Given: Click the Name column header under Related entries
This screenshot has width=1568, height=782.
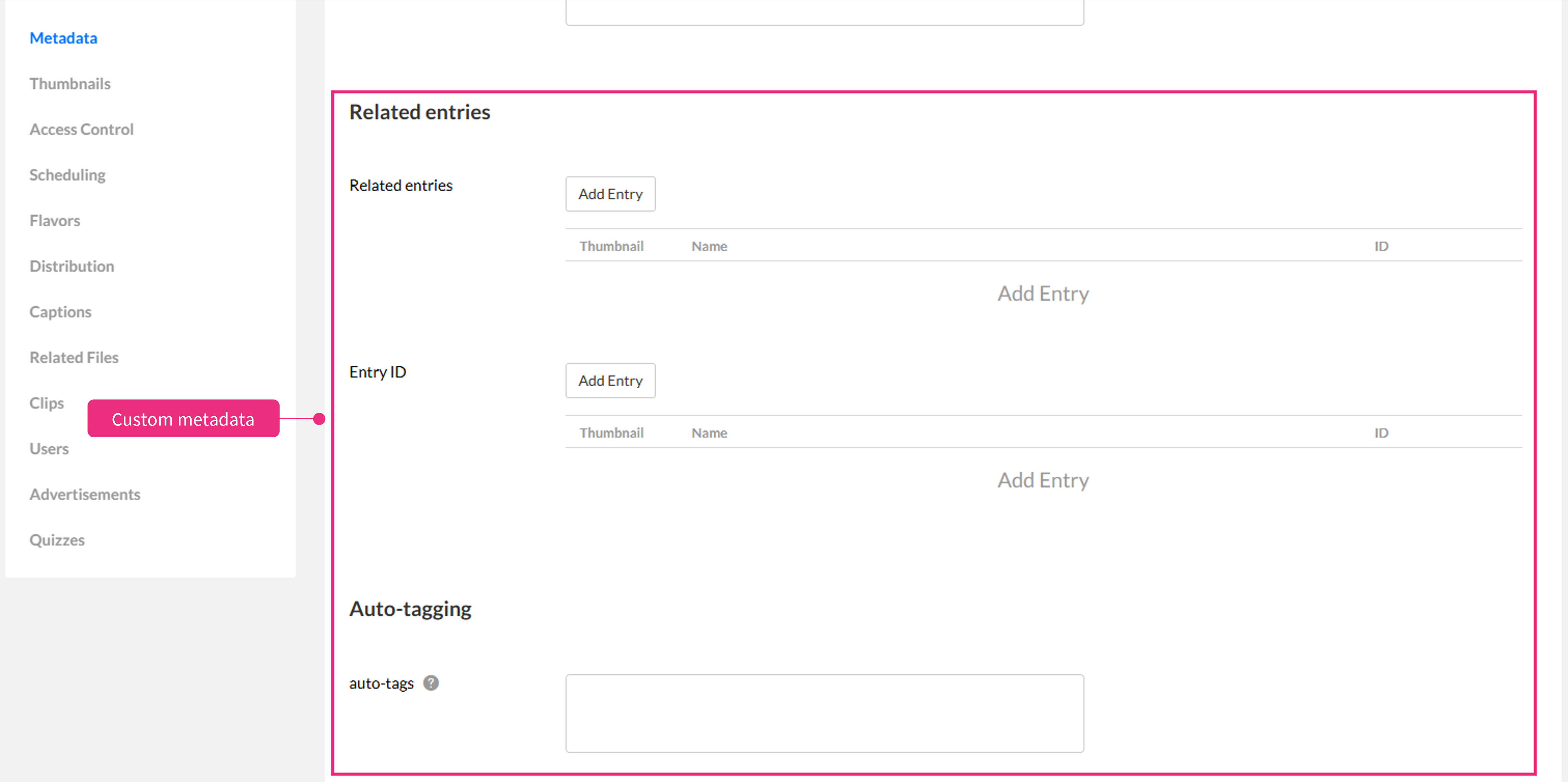Looking at the screenshot, I should [709, 246].
